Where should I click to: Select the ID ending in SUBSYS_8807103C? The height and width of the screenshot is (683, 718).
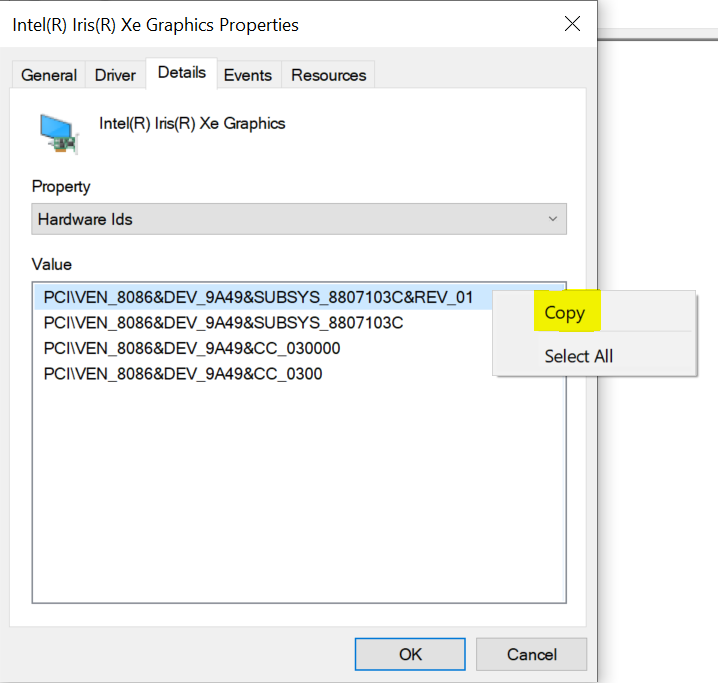[223, 323]
